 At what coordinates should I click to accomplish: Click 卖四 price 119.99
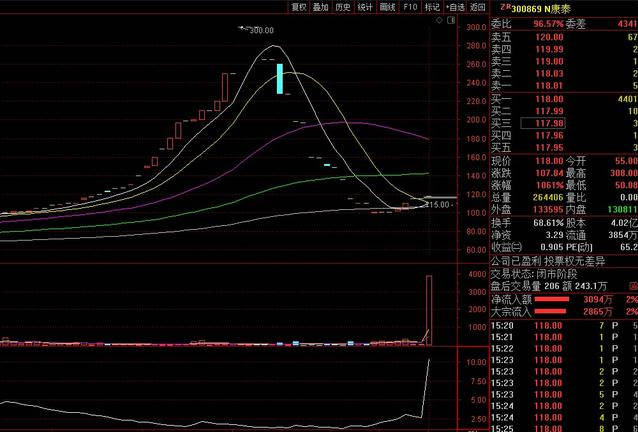549,49
